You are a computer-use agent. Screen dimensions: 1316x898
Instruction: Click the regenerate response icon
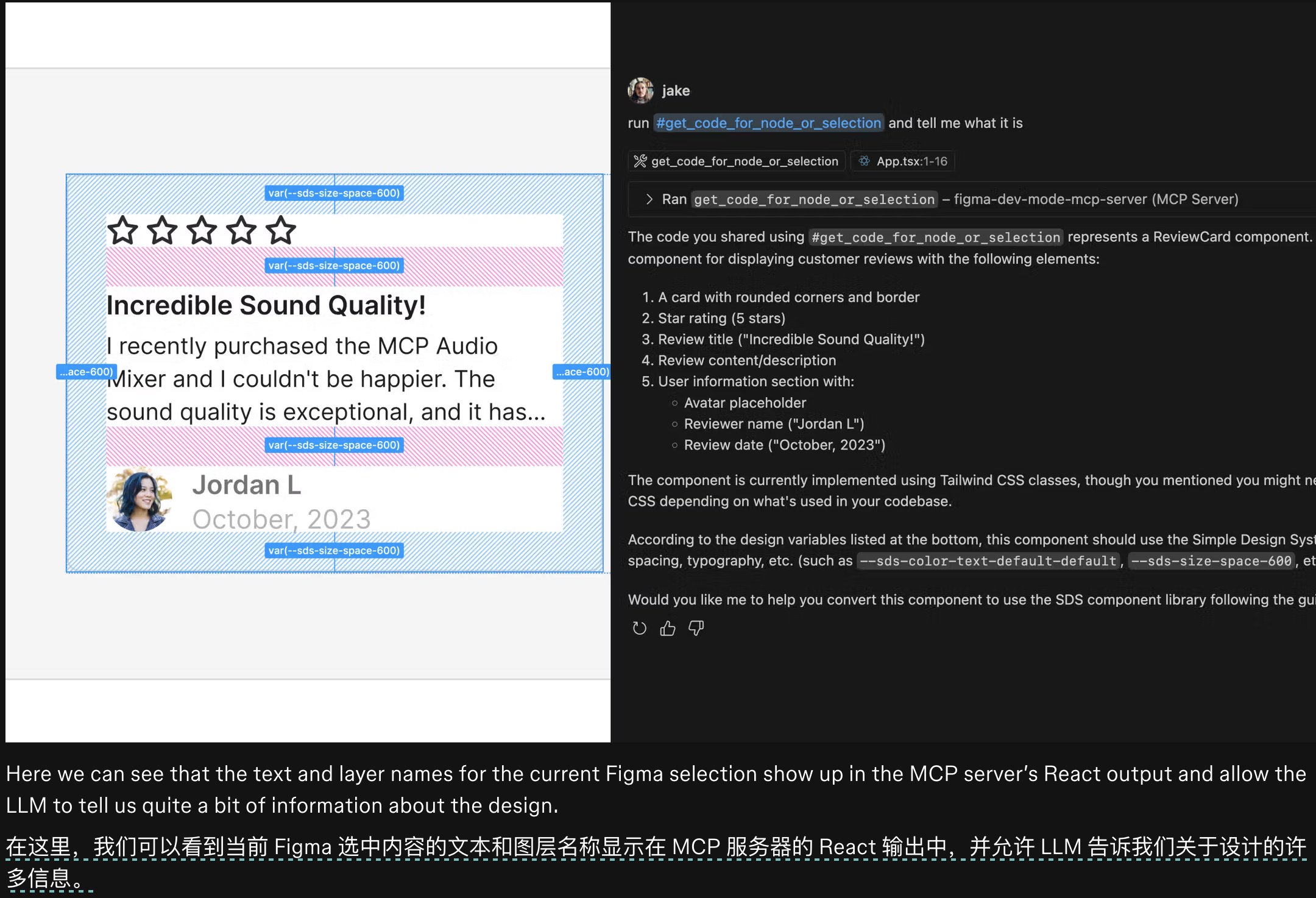coord(639,628)
